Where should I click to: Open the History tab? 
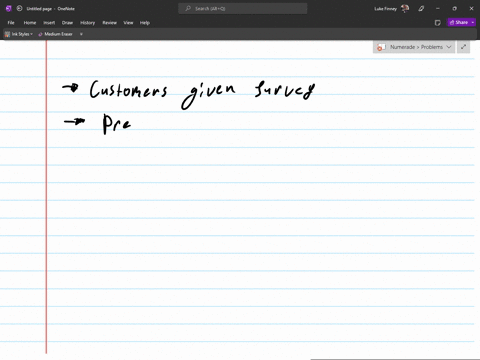click(x=87, y=23)
